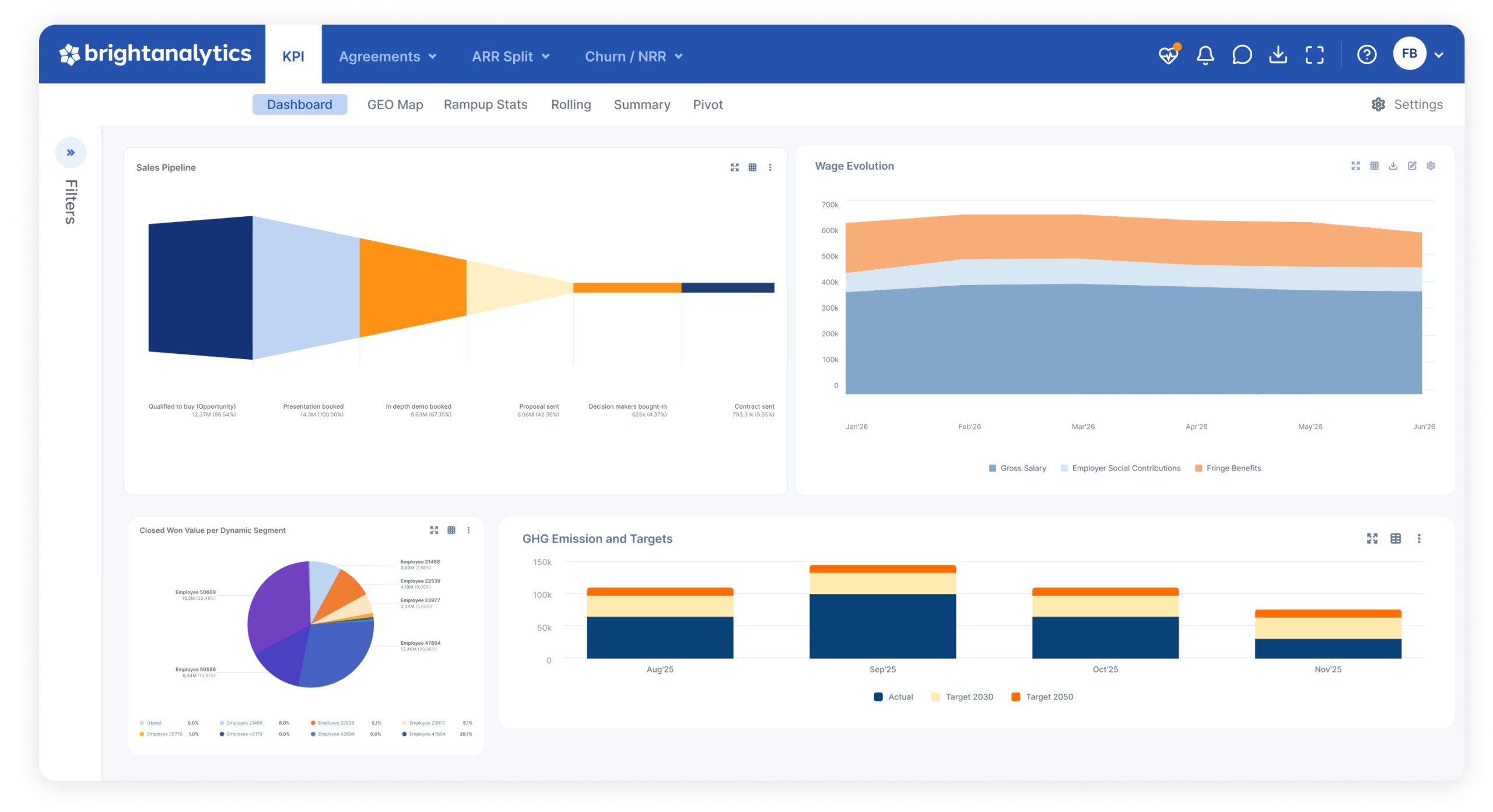Expand the Wage Evolution chart

click(1355, 166)
